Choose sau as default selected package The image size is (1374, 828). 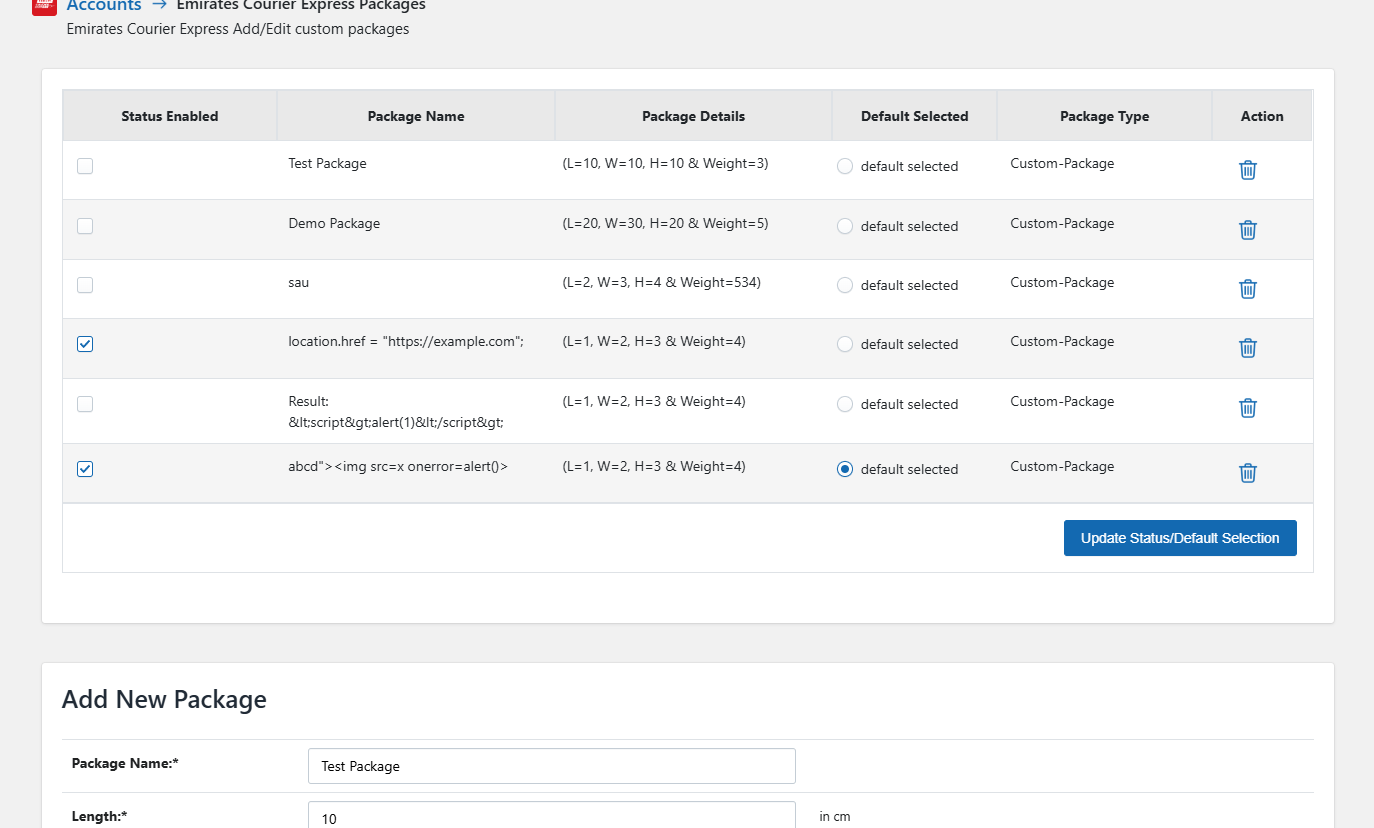pyautogui.click(x=845, y=285)
